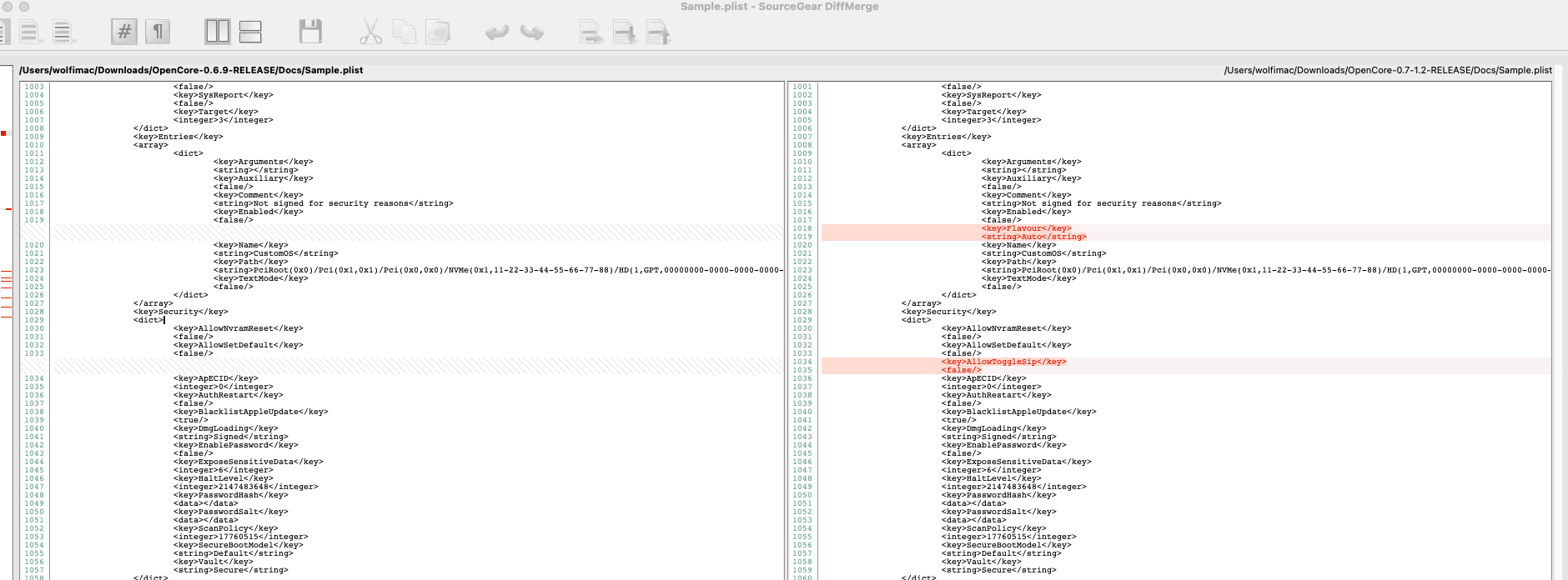
Task: Click <key>ApECID</key> in left pane
Action: (215, 378)
